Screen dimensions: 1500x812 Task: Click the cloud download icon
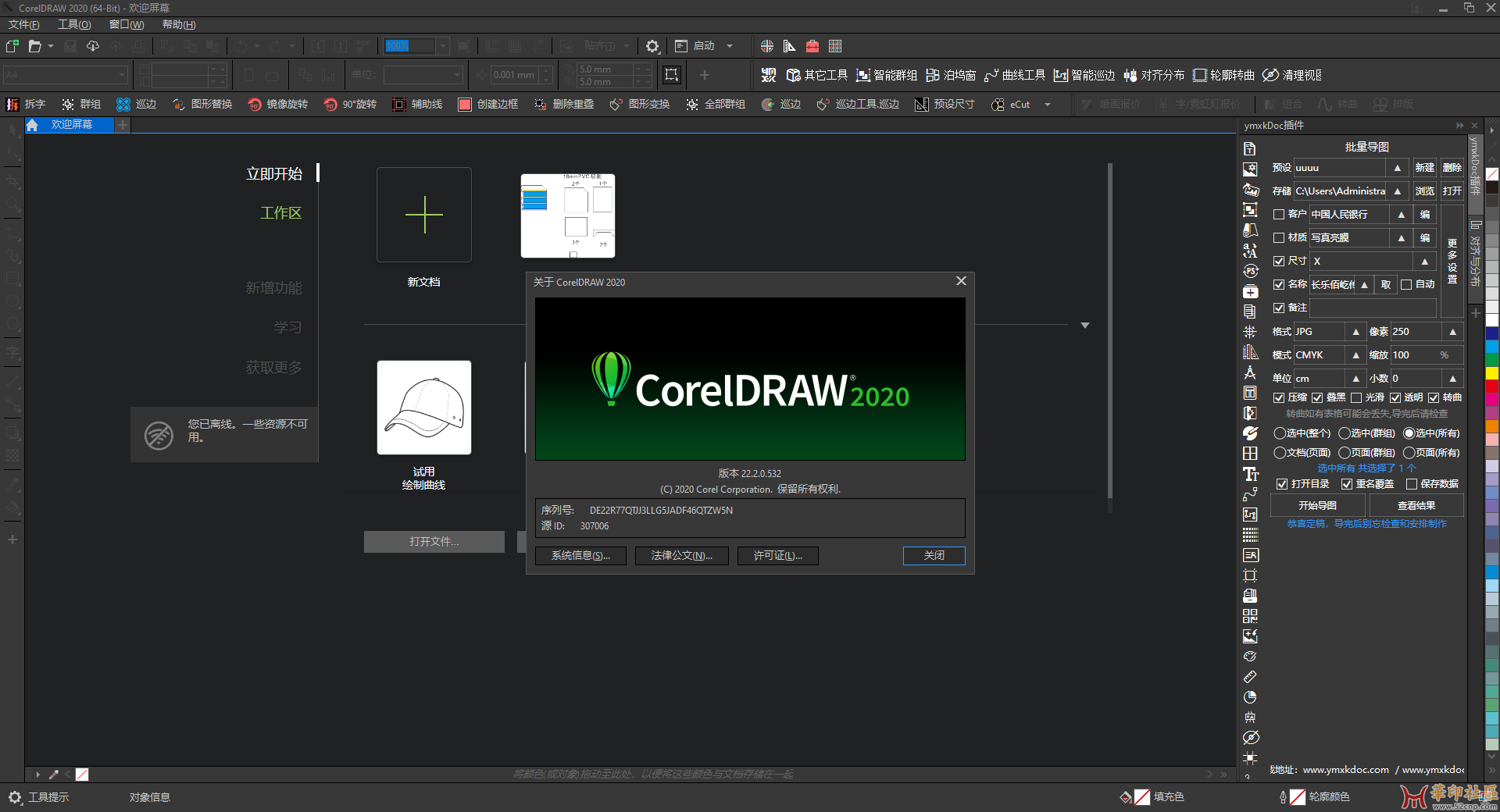tap(93, 46)
